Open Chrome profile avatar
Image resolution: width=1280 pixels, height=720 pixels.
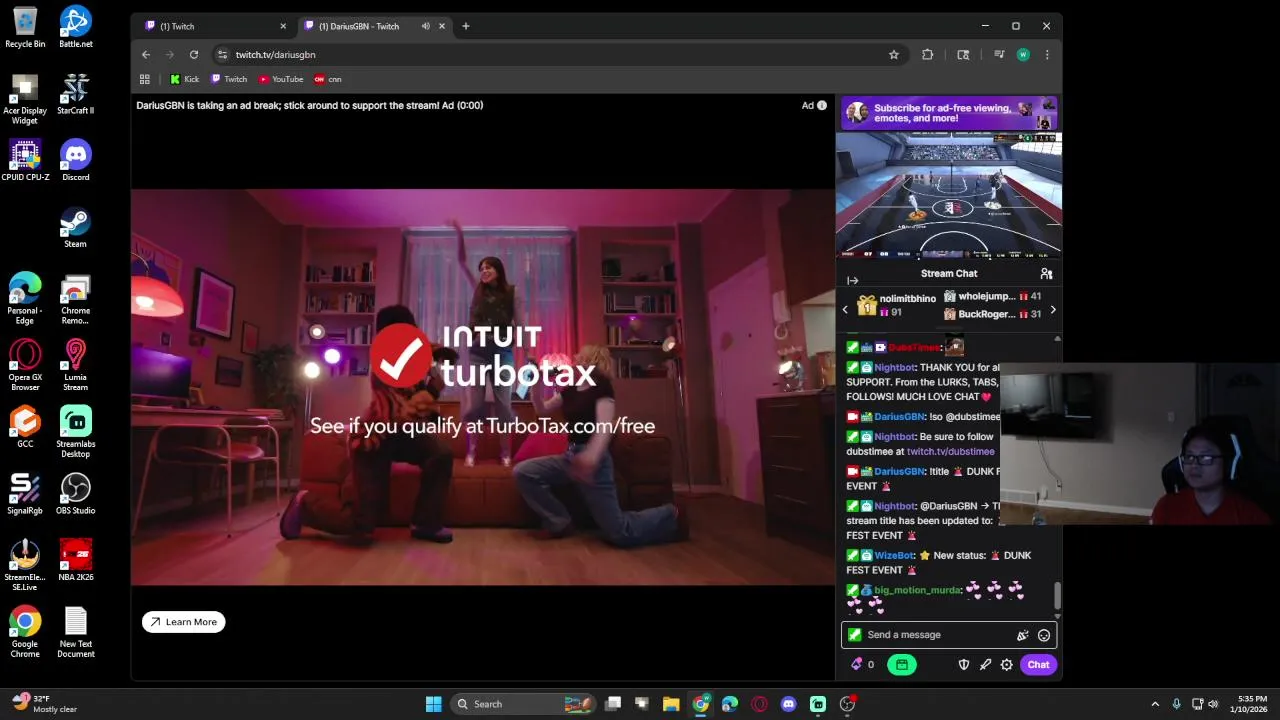click(x=1023, y=55)
